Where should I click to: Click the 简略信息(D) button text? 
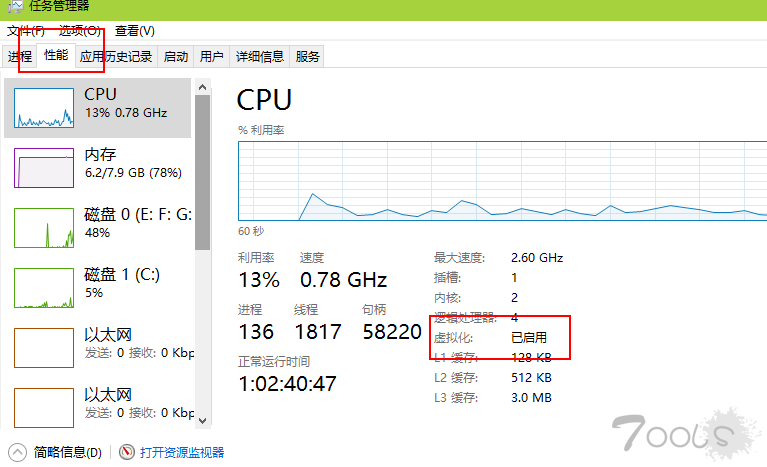[x=68, y=452]
